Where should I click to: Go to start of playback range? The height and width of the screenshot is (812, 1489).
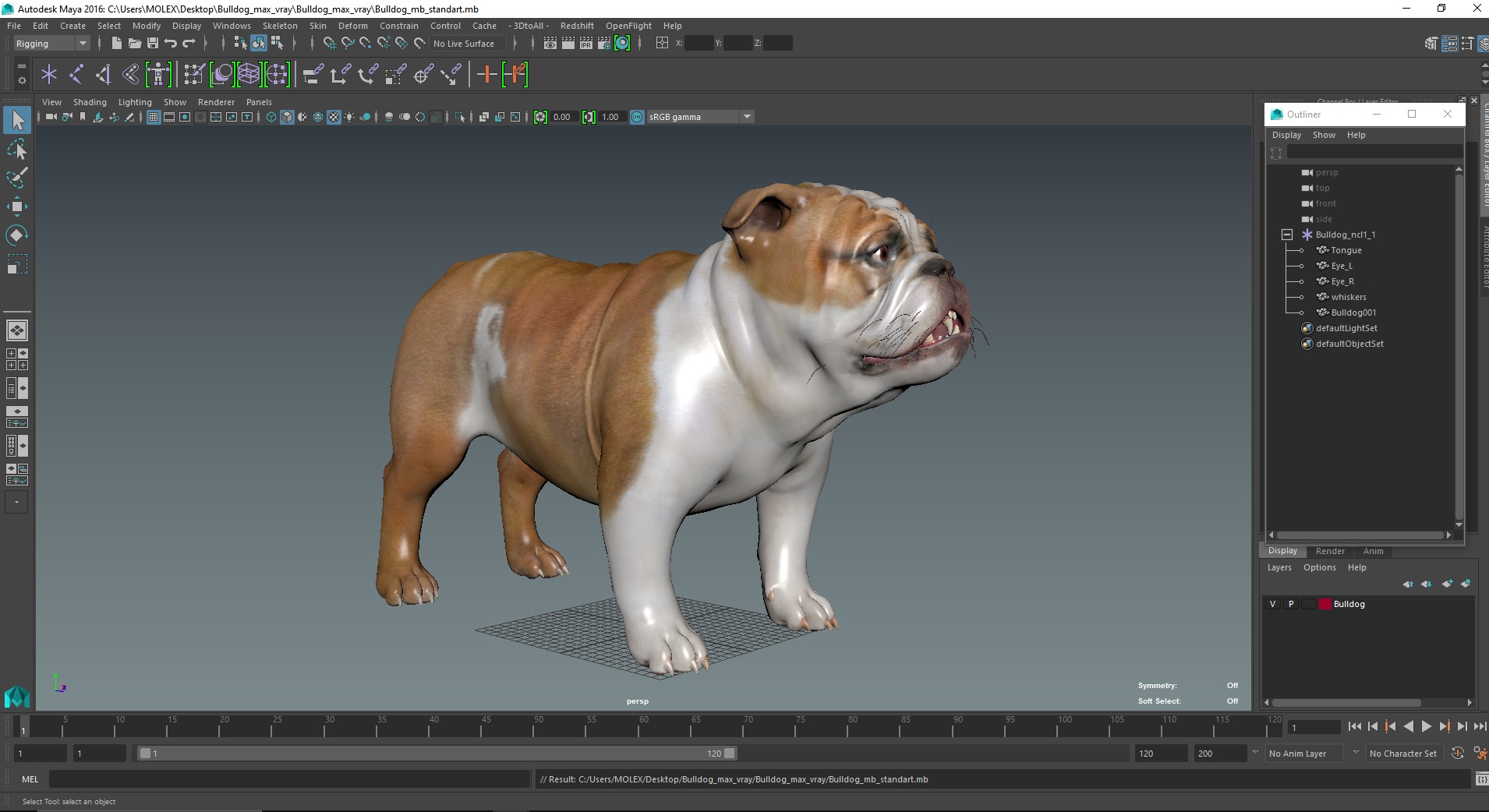tap(1355, 726)
